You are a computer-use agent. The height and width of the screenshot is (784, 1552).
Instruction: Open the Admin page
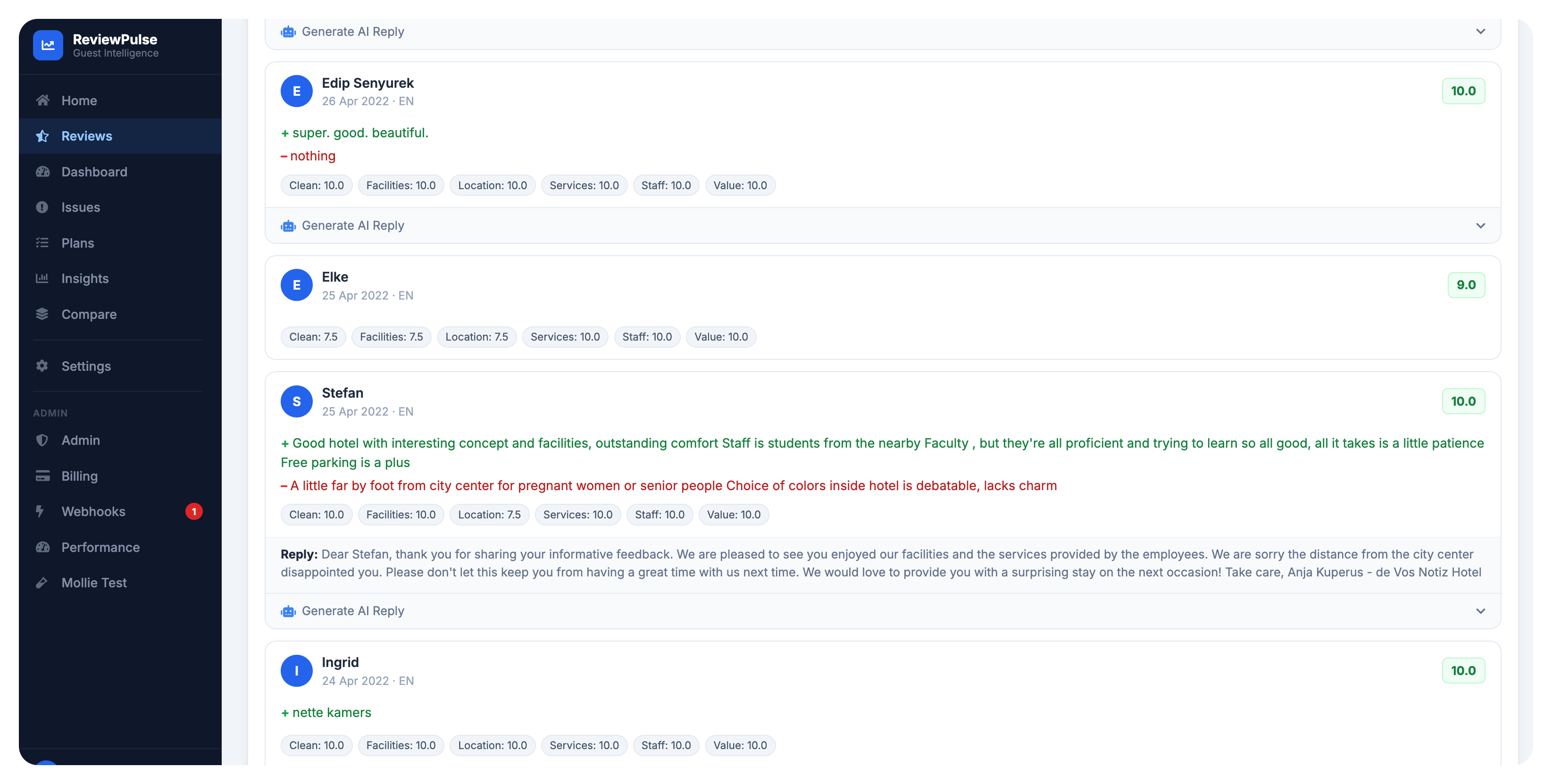[120, 440]
